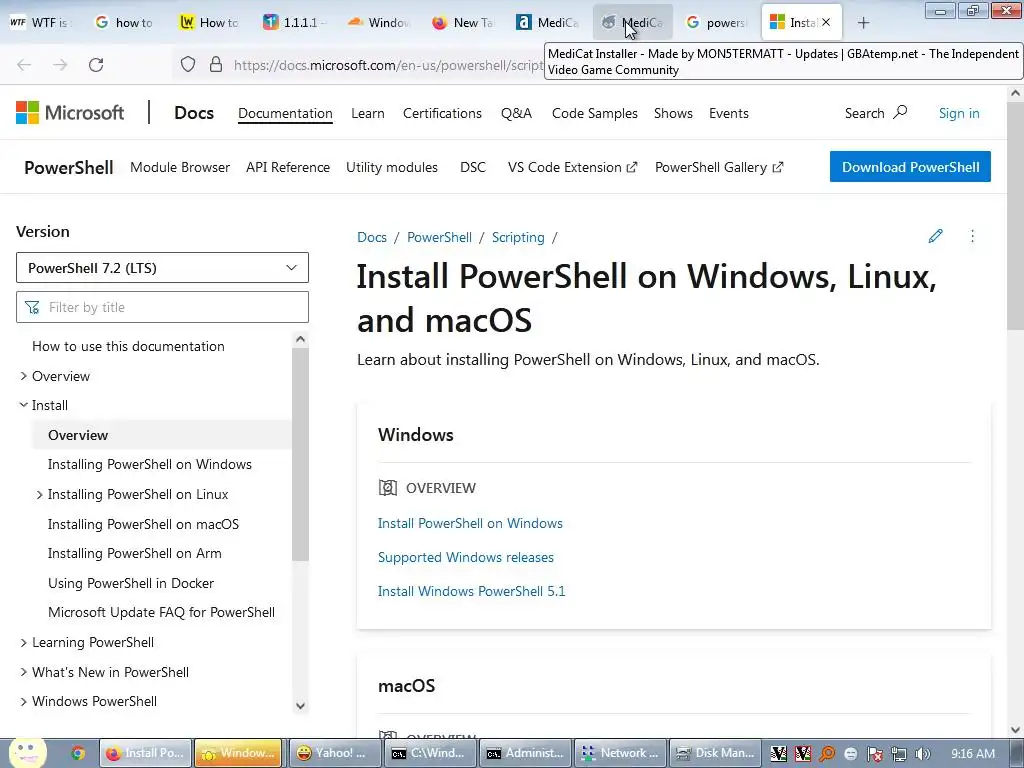The width and height of the screenshot is (1024, 768).
Task: Switch to the 1.1.1.1 tab
Action: pyautogui.click(x=293, y=23)
